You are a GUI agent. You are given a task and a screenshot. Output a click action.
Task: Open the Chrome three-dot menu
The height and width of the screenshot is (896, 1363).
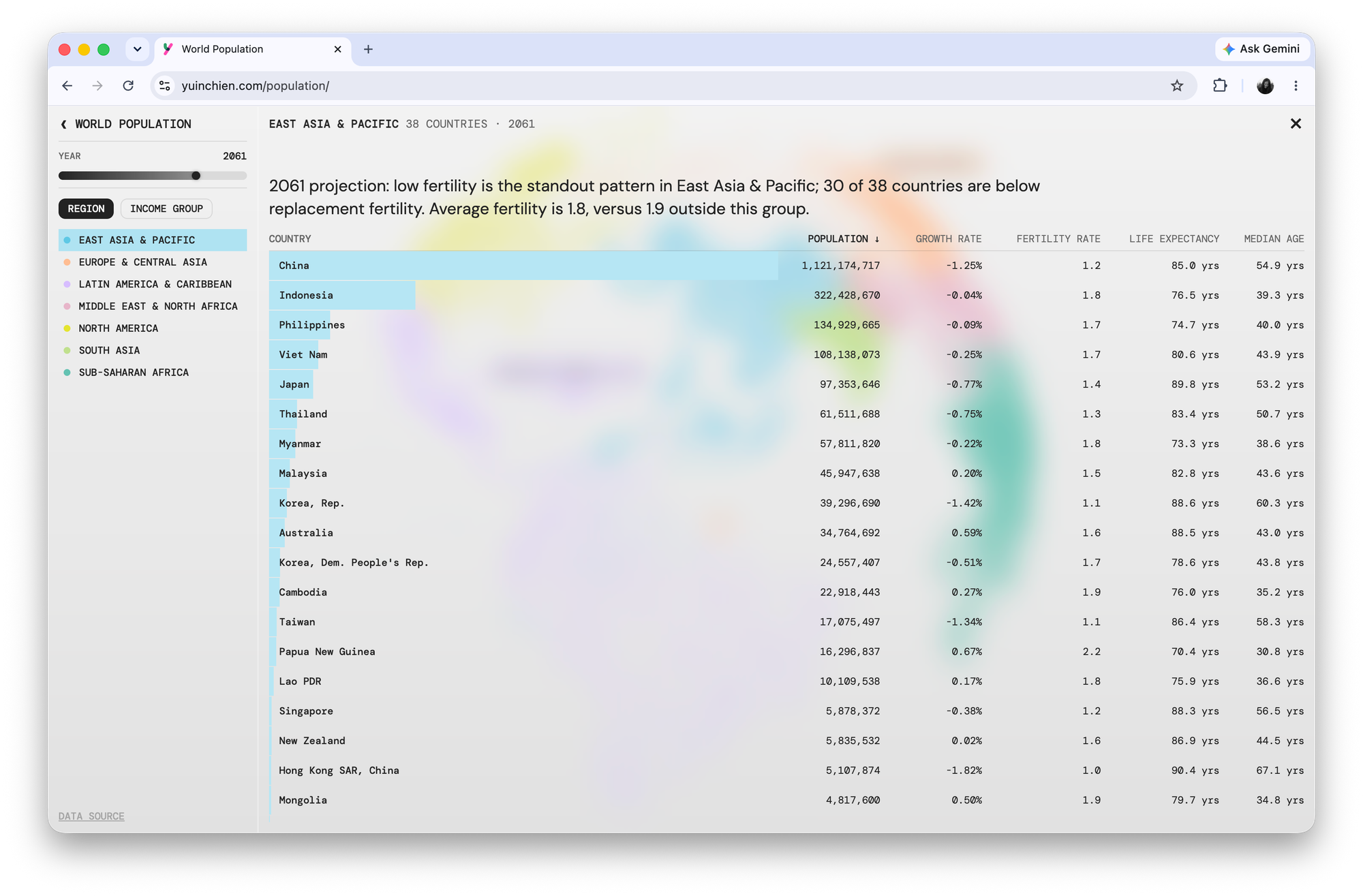tap(1296, 86)
